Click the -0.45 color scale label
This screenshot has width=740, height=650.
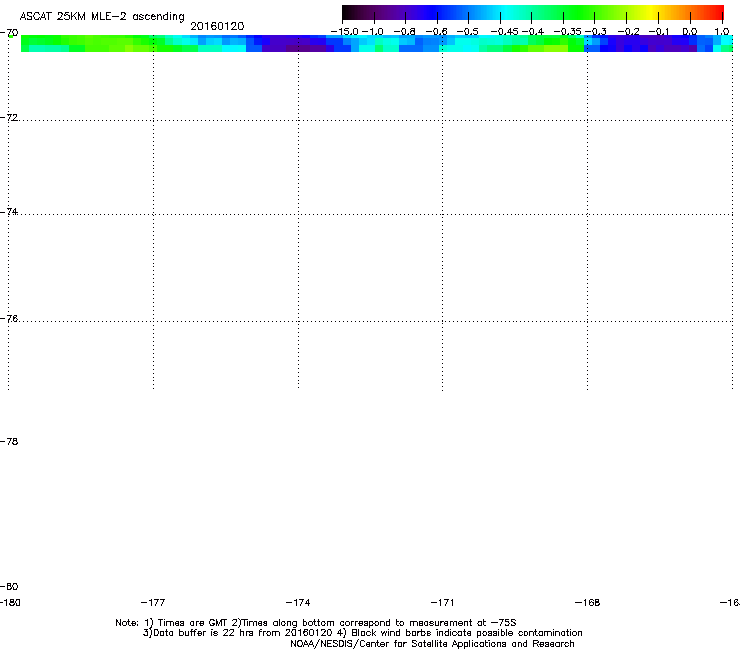pos(504,32)
